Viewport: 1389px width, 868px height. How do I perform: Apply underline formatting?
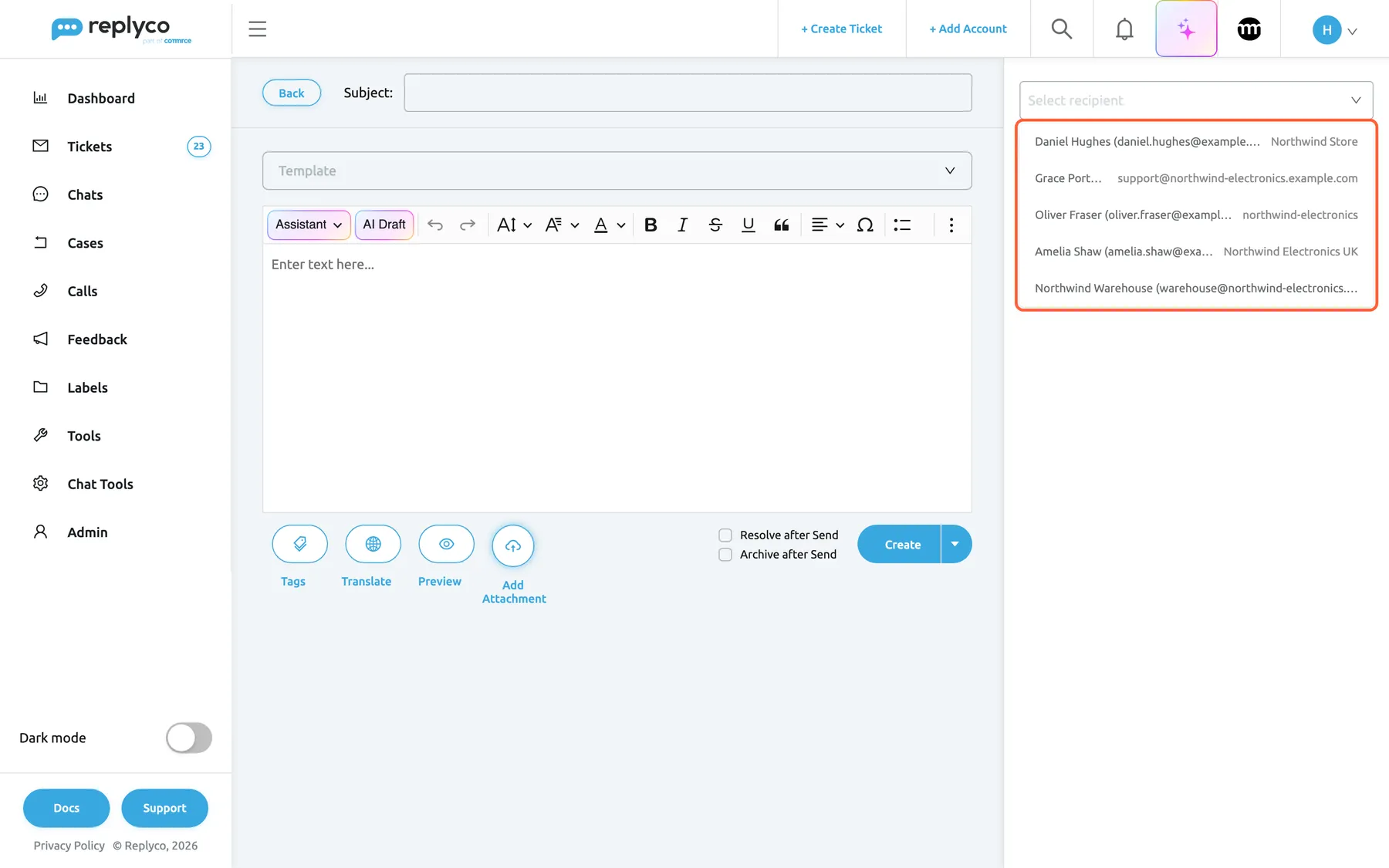point(748,225)
